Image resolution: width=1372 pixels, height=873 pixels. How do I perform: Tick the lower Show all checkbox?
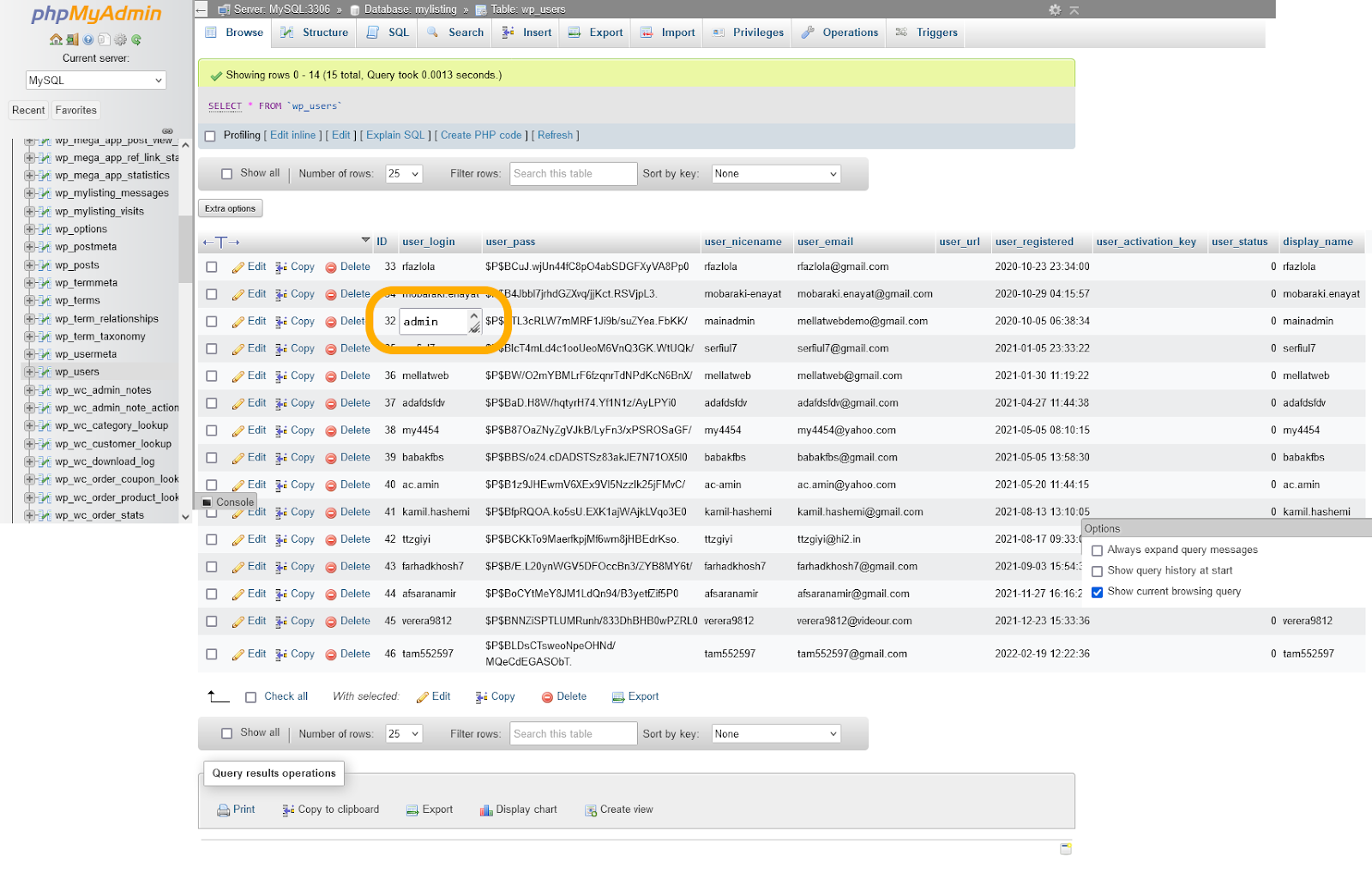coord(227,733)
